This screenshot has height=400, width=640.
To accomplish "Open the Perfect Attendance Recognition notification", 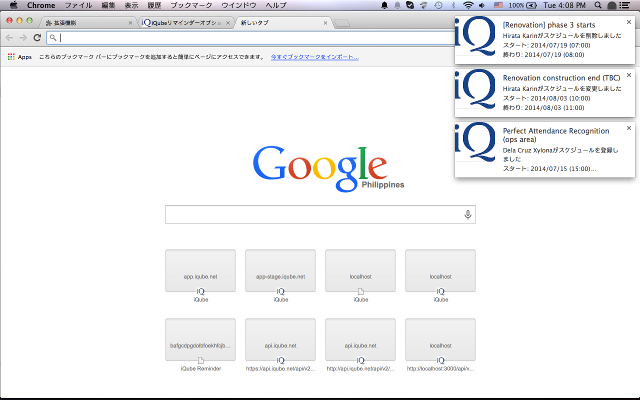I will pos(545,149).
